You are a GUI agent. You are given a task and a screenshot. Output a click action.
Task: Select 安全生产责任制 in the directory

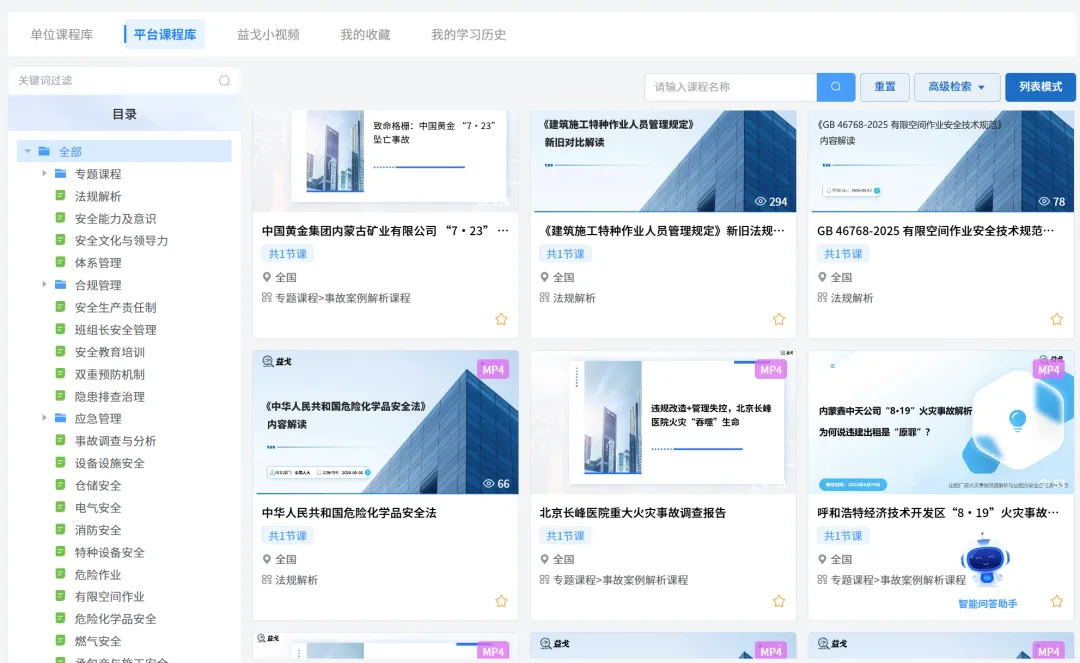115,307
